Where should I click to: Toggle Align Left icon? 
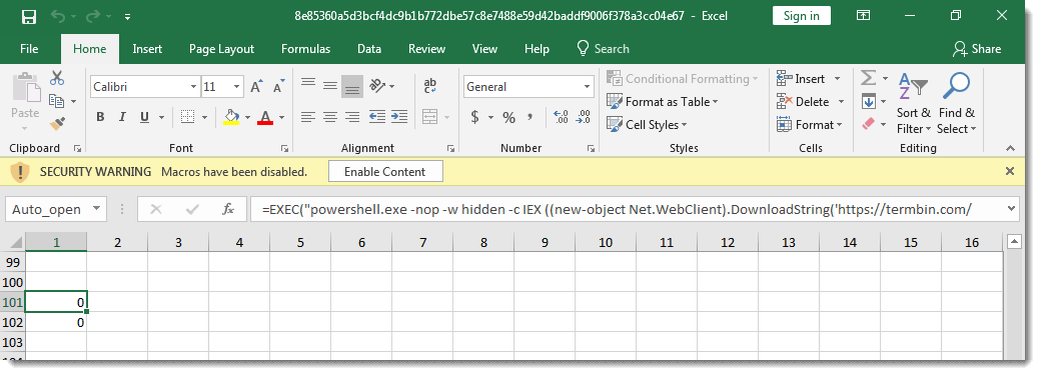(308, 117)
